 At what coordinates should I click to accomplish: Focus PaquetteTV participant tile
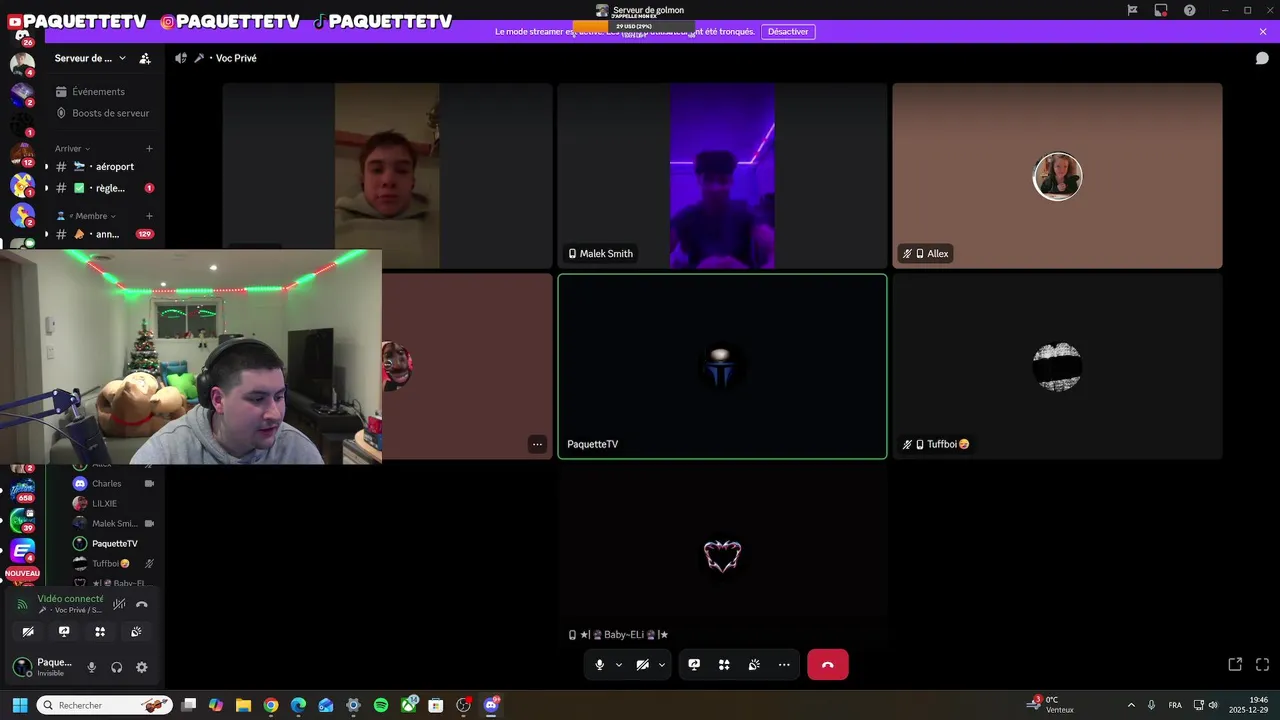722,366
